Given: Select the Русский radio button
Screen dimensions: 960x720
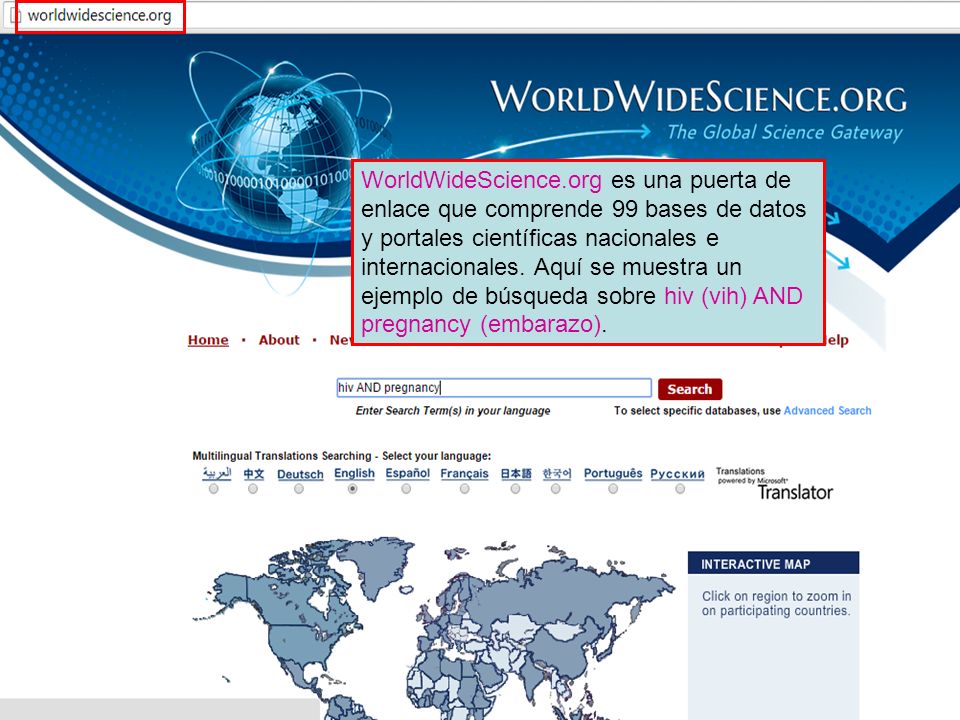Looking at the screenshot, I should (680, 489).
